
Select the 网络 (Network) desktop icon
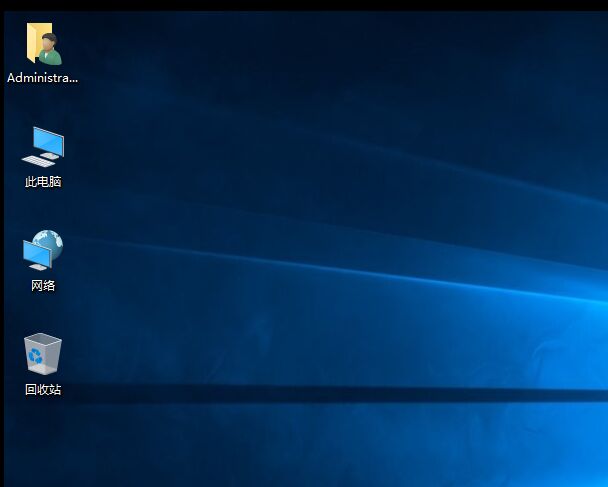click(43, 250)
